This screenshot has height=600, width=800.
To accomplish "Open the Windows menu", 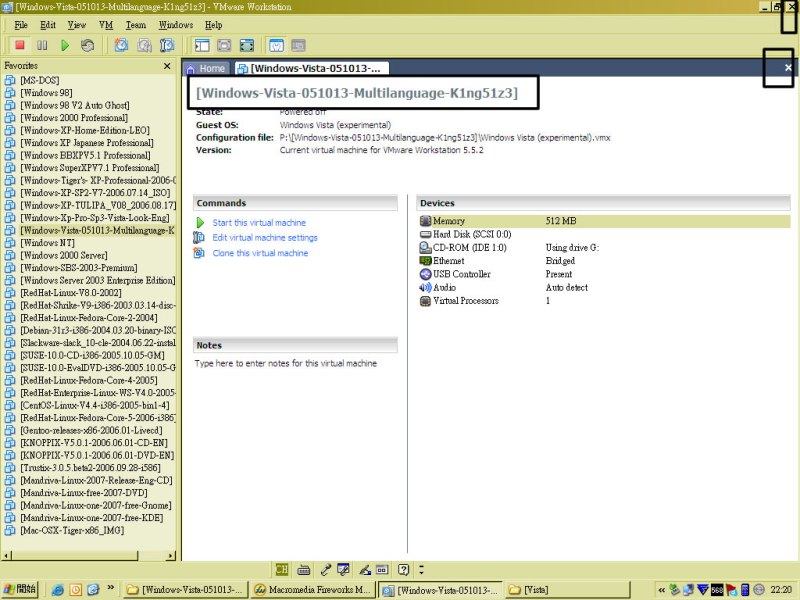I will pyautogui.click(x=176, y=24).
